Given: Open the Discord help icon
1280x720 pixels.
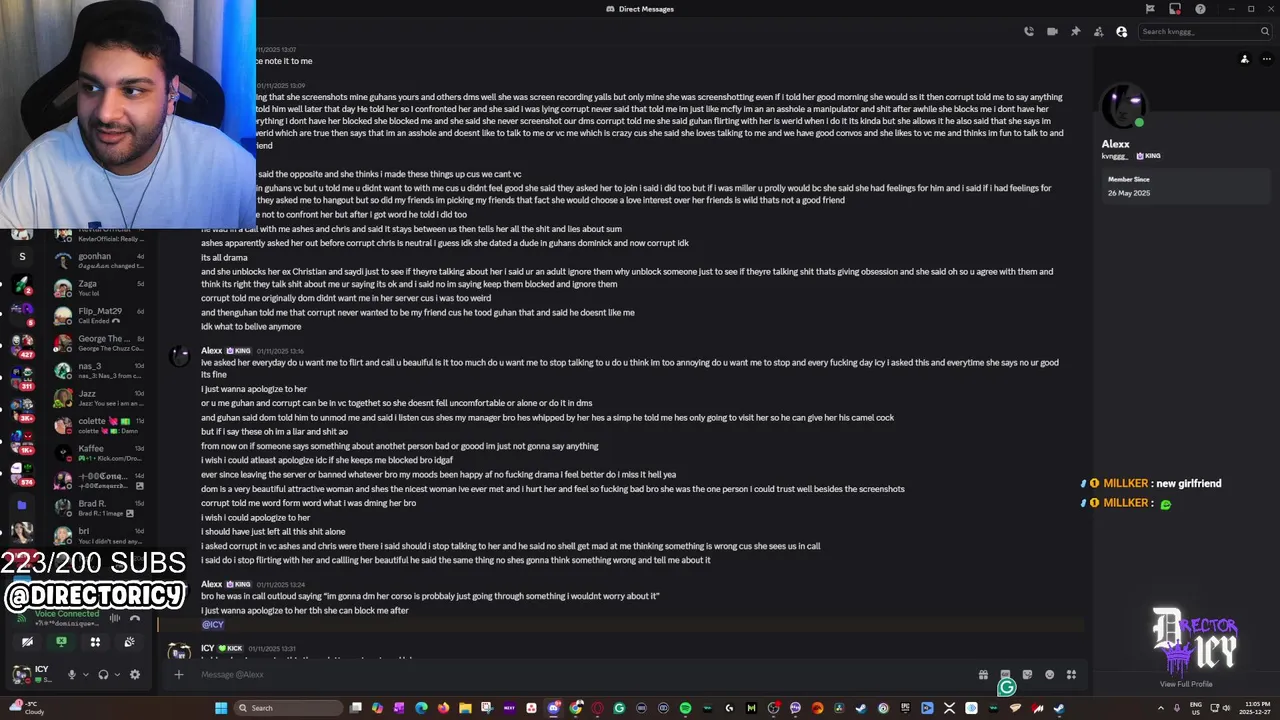Looking at the screenshot, I should (x=1200, y=9).
